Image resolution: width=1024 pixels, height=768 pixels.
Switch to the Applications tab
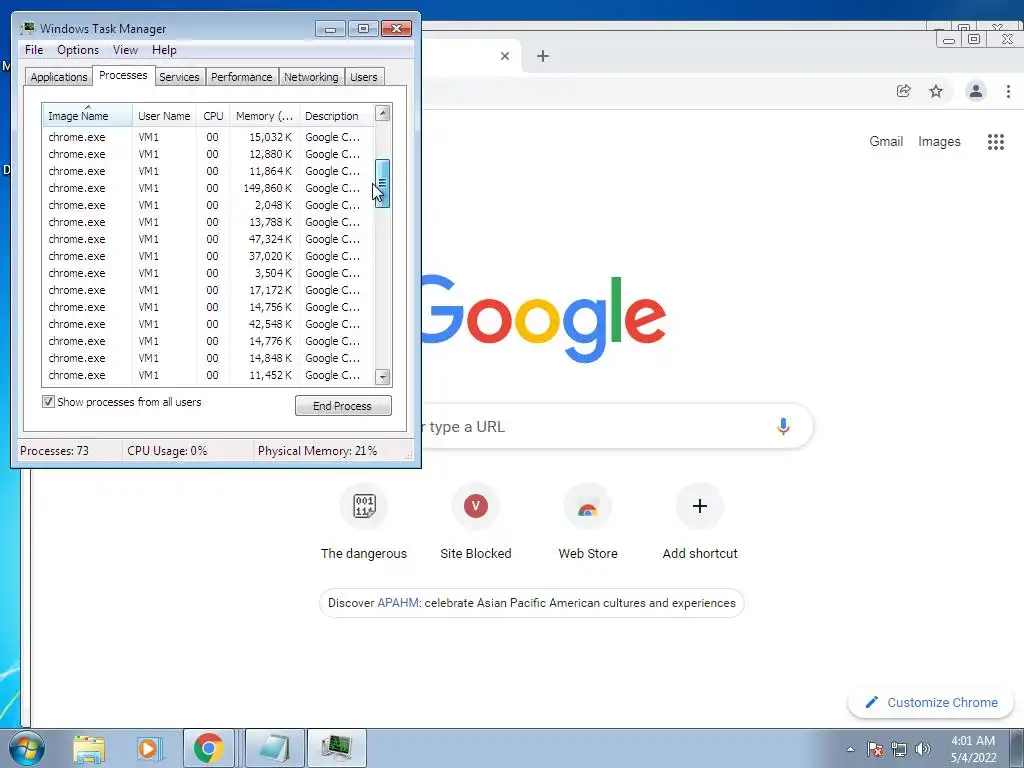[59, 77]
